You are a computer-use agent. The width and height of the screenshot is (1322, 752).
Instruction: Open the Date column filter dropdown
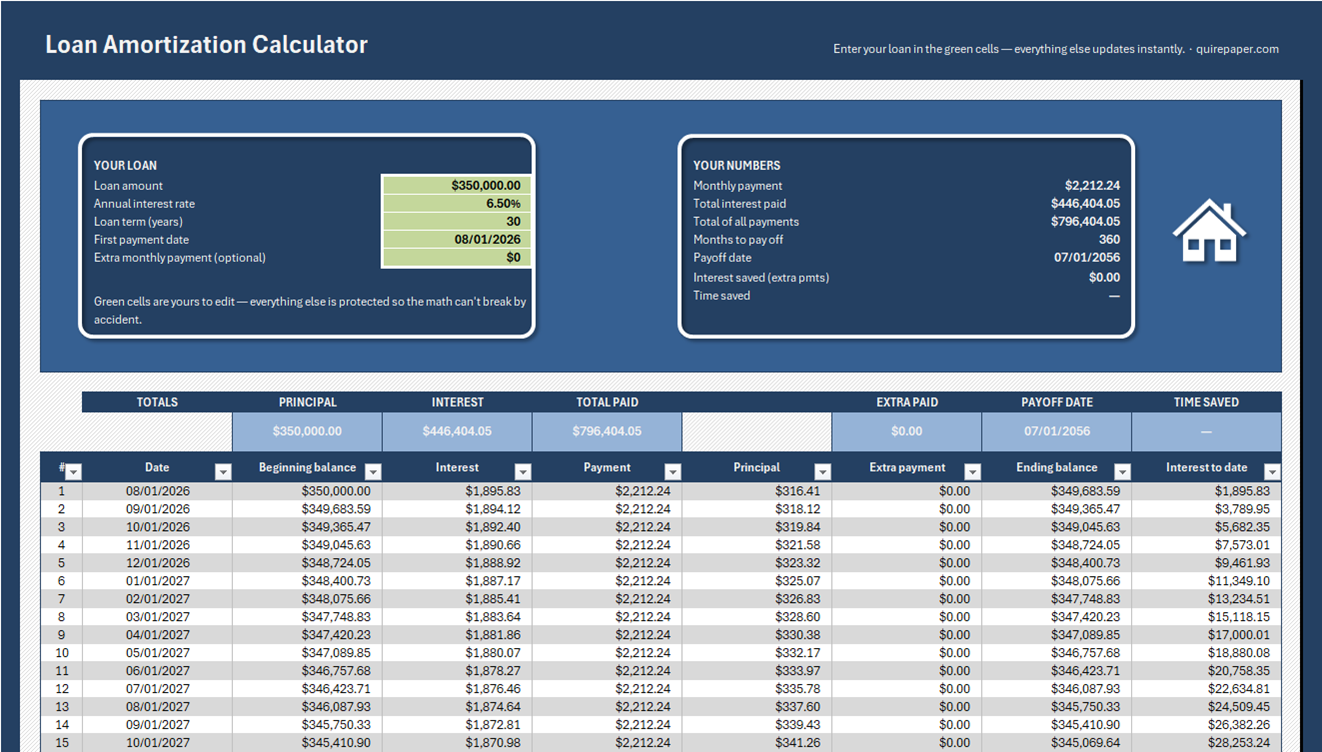[x=223, y=471]
